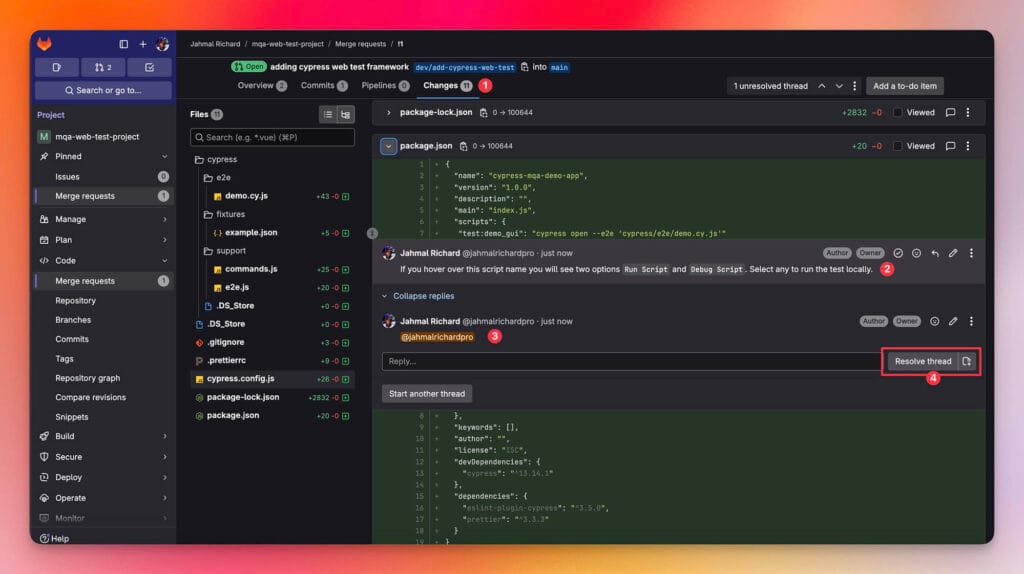Expand the Plan sidebar section
Screen dimensions: 1024x574
click(103, 240)
